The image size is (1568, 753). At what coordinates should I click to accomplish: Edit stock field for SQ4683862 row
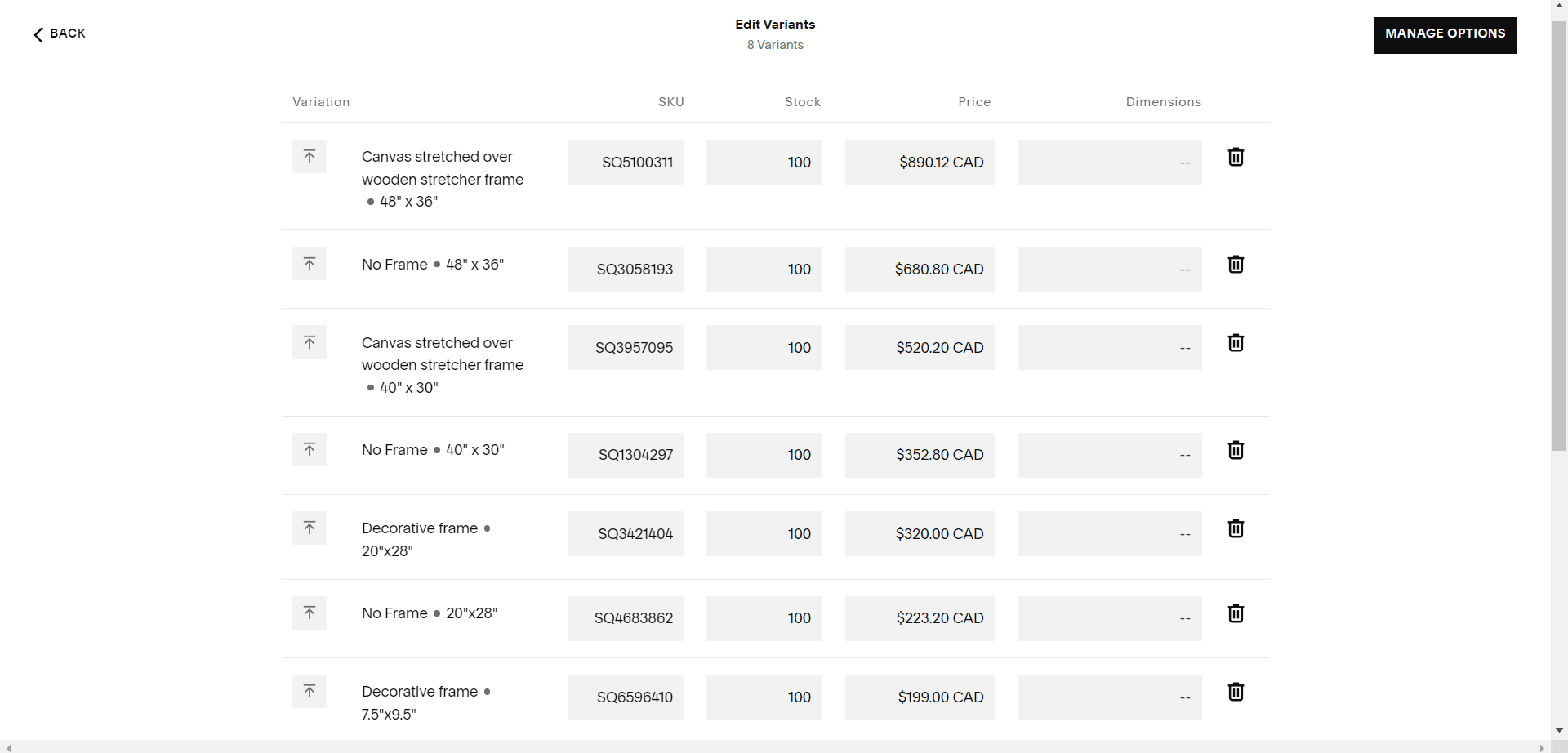point(764,618)
